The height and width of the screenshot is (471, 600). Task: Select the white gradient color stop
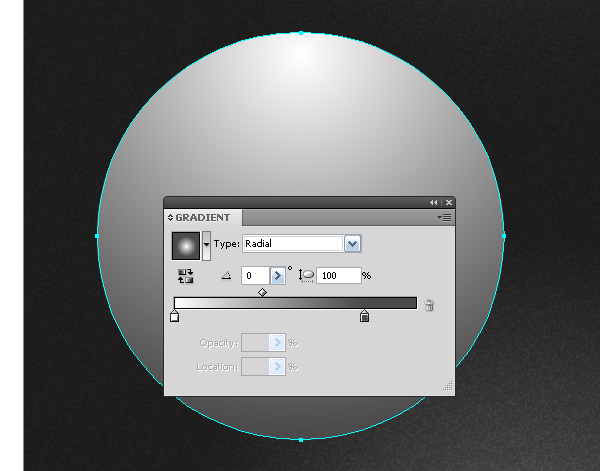tap(174, 316)
